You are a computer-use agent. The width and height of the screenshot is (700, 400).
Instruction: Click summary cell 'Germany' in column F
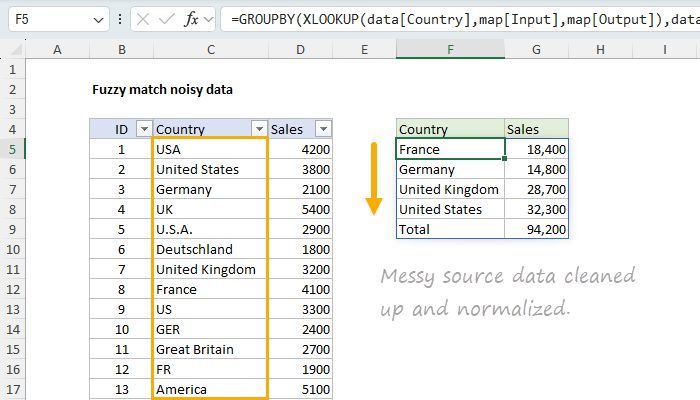450,169
